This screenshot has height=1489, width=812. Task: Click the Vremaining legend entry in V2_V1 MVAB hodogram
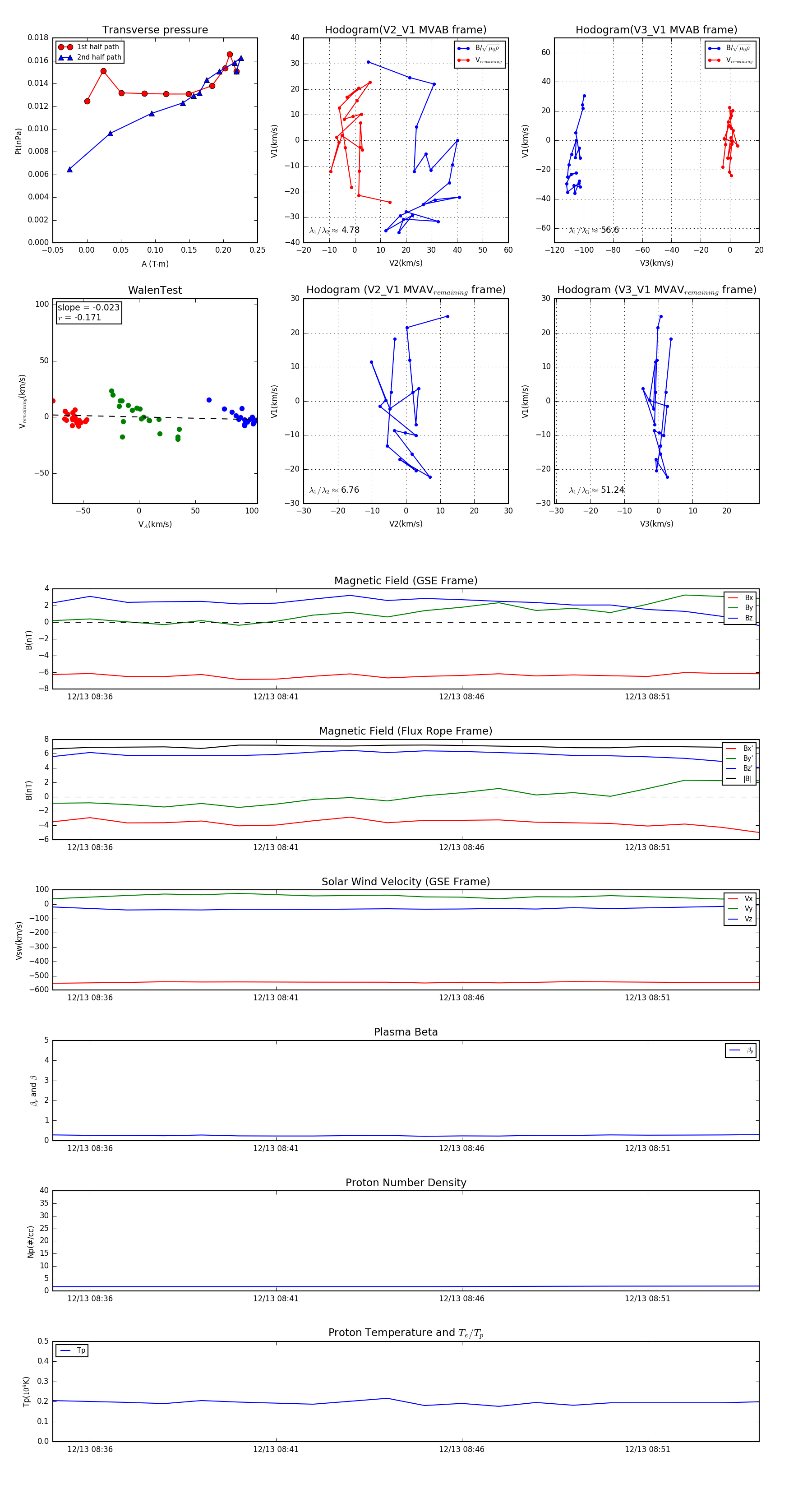(479, 60)
